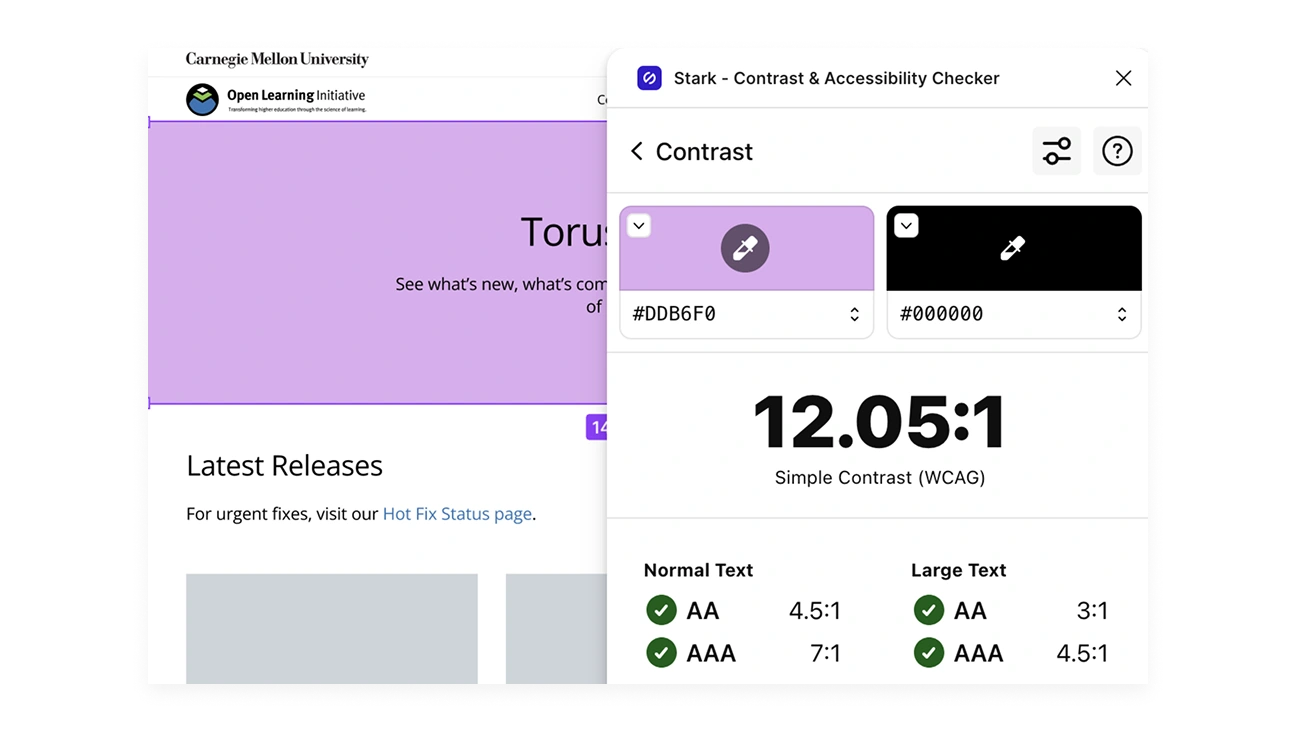This screenshot has height=730, width=1296.
Task: Click the Open Learning Initiative logo
Action: click(203, 99)
